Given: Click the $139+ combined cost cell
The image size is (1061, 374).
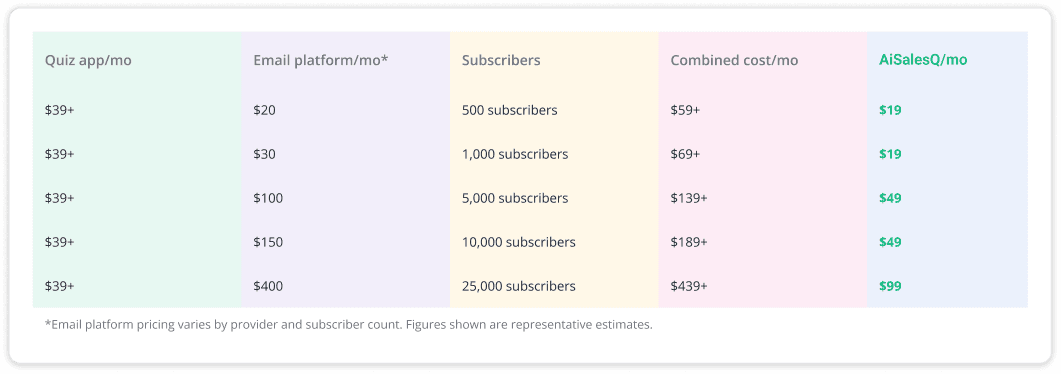Looking at the screenshot, I should tap(689, 198).
